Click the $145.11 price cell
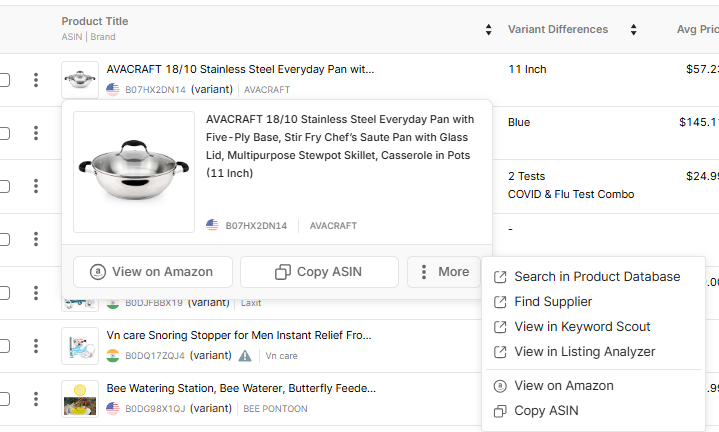 (699, 122)
